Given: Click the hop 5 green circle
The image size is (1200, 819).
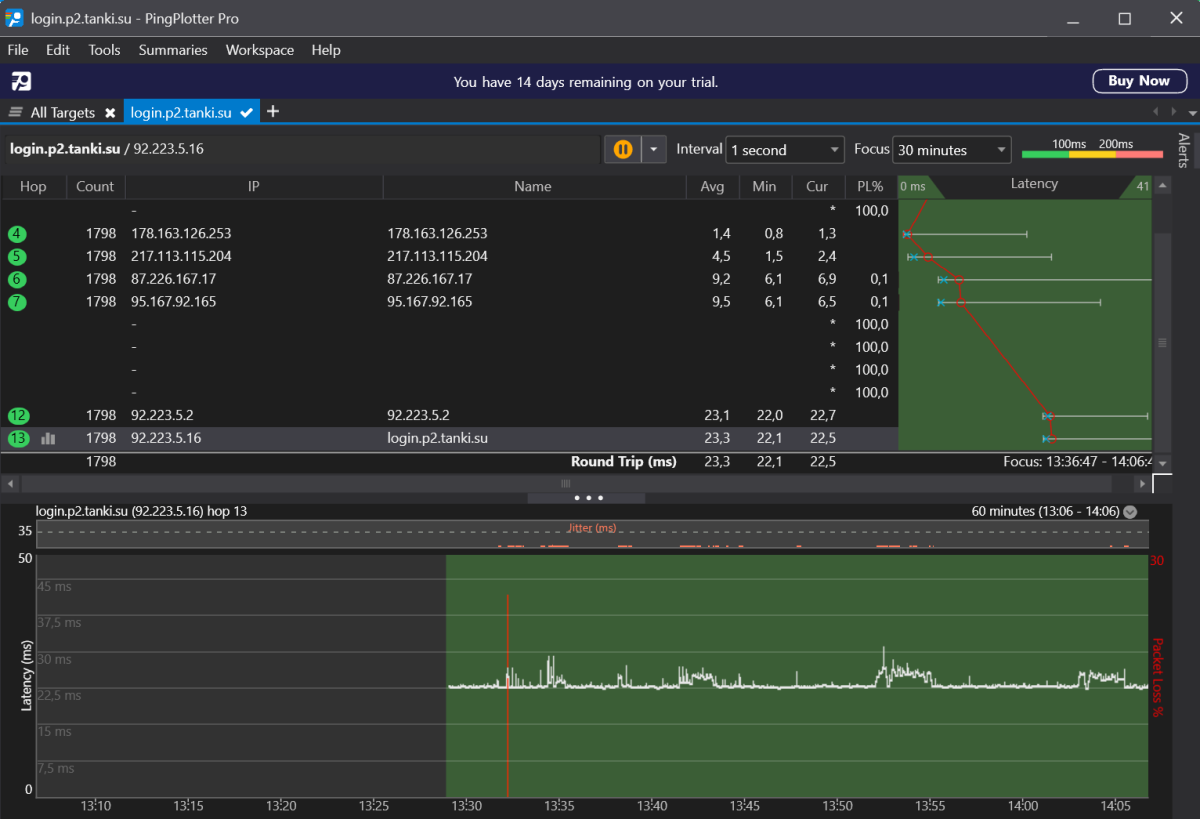Looking at the screenshot, I should click(x=18, y=257).
